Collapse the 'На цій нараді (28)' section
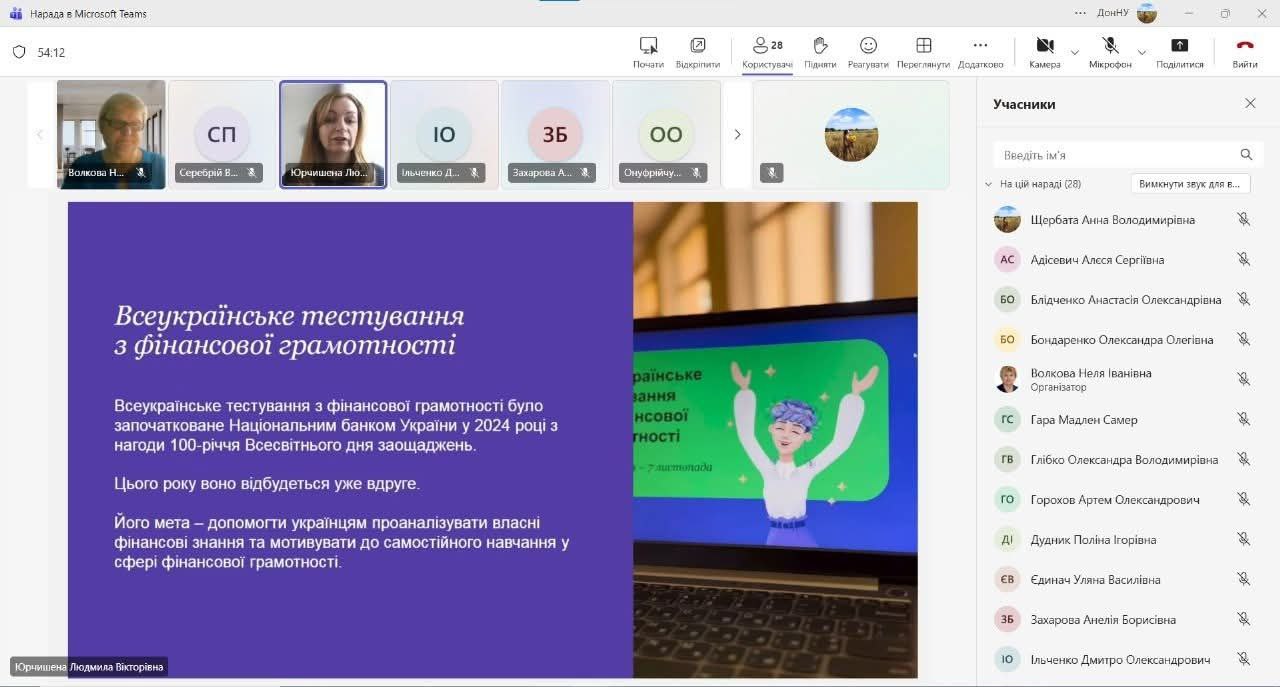 [989, 184]
